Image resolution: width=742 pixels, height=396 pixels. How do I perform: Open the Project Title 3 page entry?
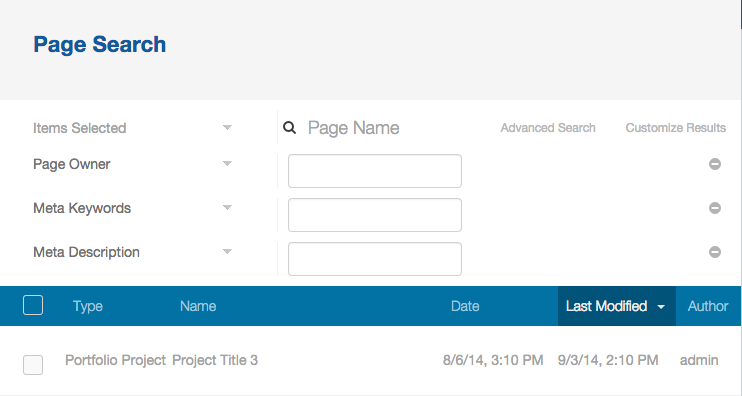(x=215, y=360)
